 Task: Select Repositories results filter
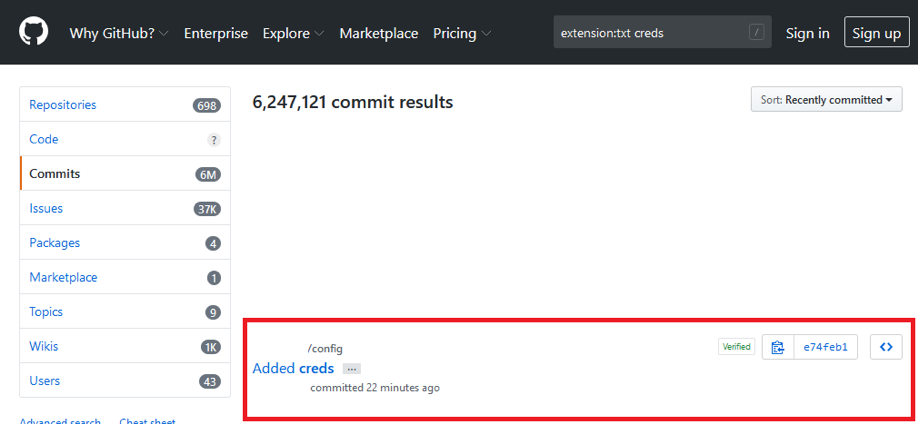[x=125, y=105]
